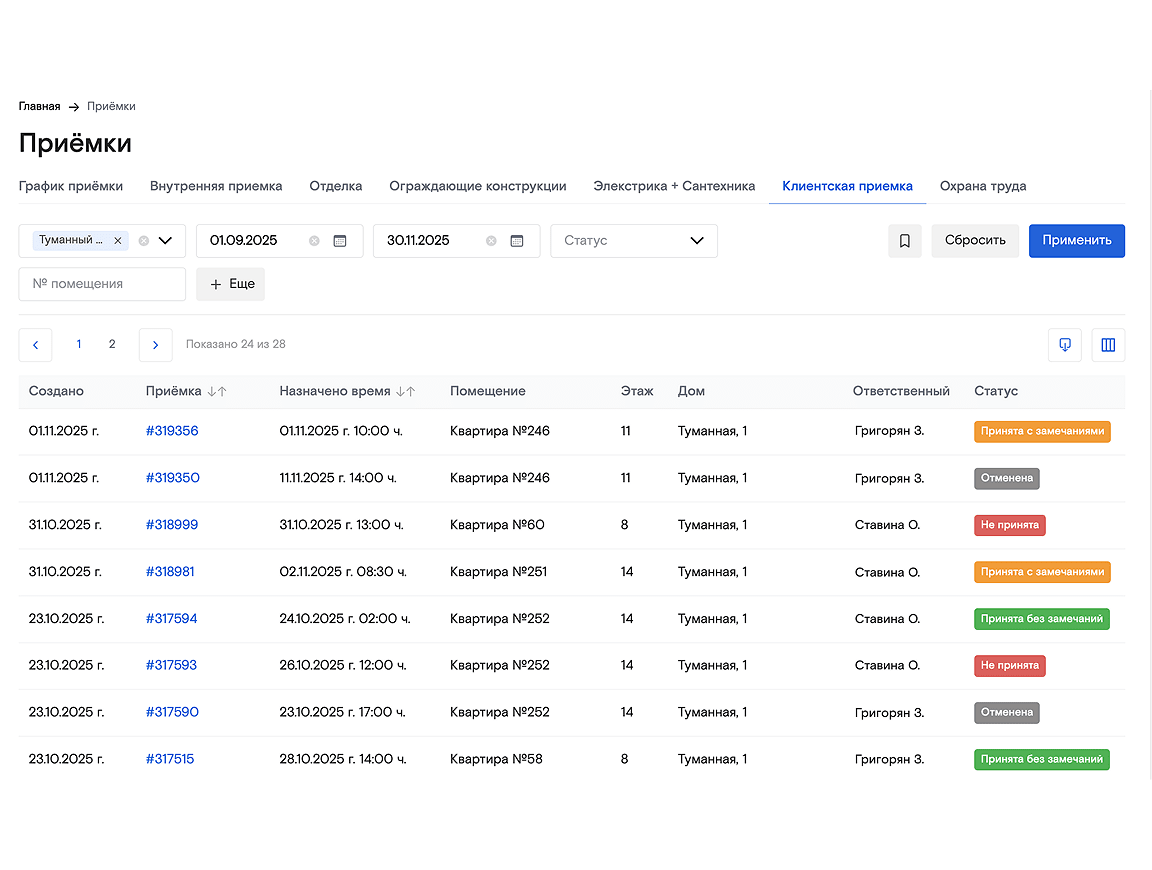Clear the 30.11.2025 date field
Screen dimensions: 1152x870
point(491,241)
